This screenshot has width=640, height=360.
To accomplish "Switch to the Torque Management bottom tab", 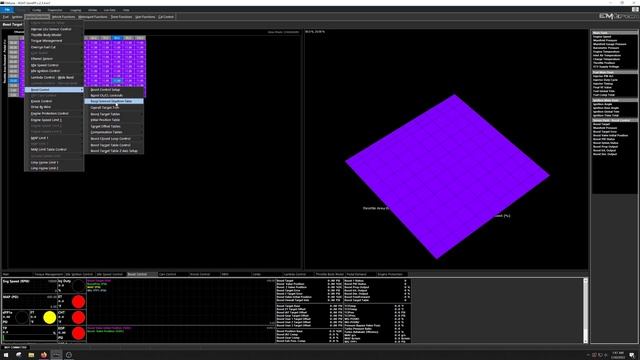I will (x=49, y=274).
